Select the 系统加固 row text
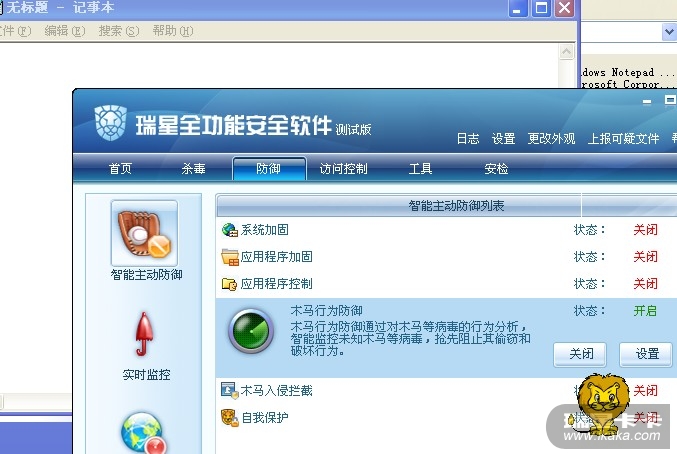Screen dimensions: 677x454 264,230
